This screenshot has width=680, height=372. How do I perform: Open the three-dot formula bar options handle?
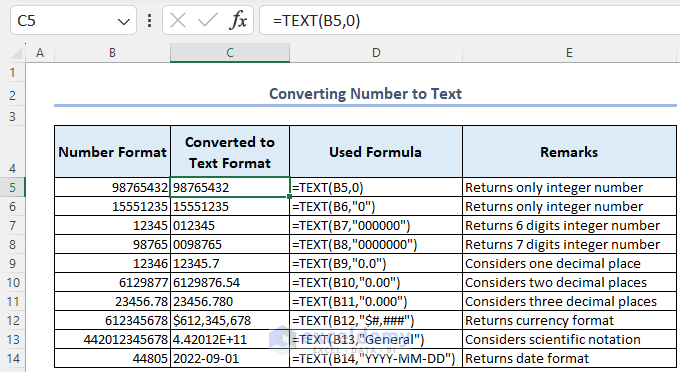(x=150, y=20)
